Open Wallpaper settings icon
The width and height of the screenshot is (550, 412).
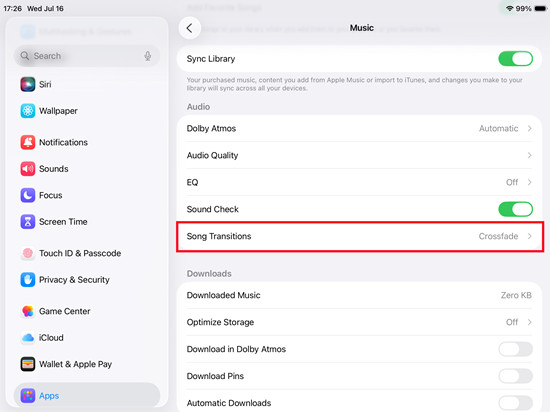(x=28, y=111)
